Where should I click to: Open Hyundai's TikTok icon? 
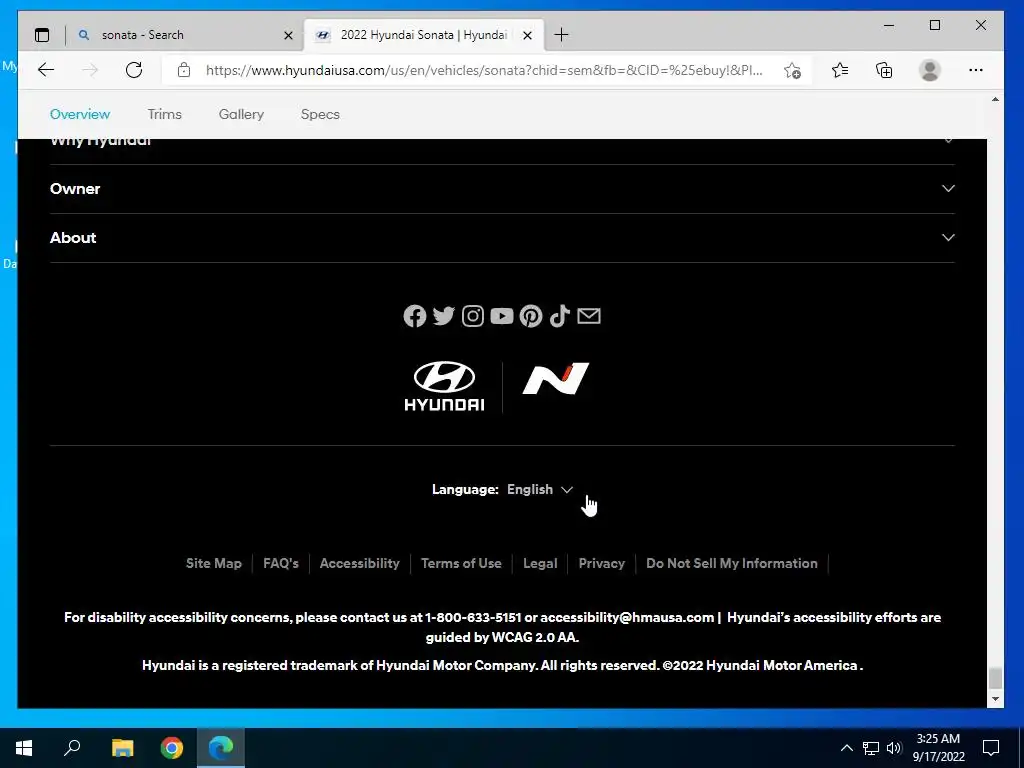tap(560, 316)
